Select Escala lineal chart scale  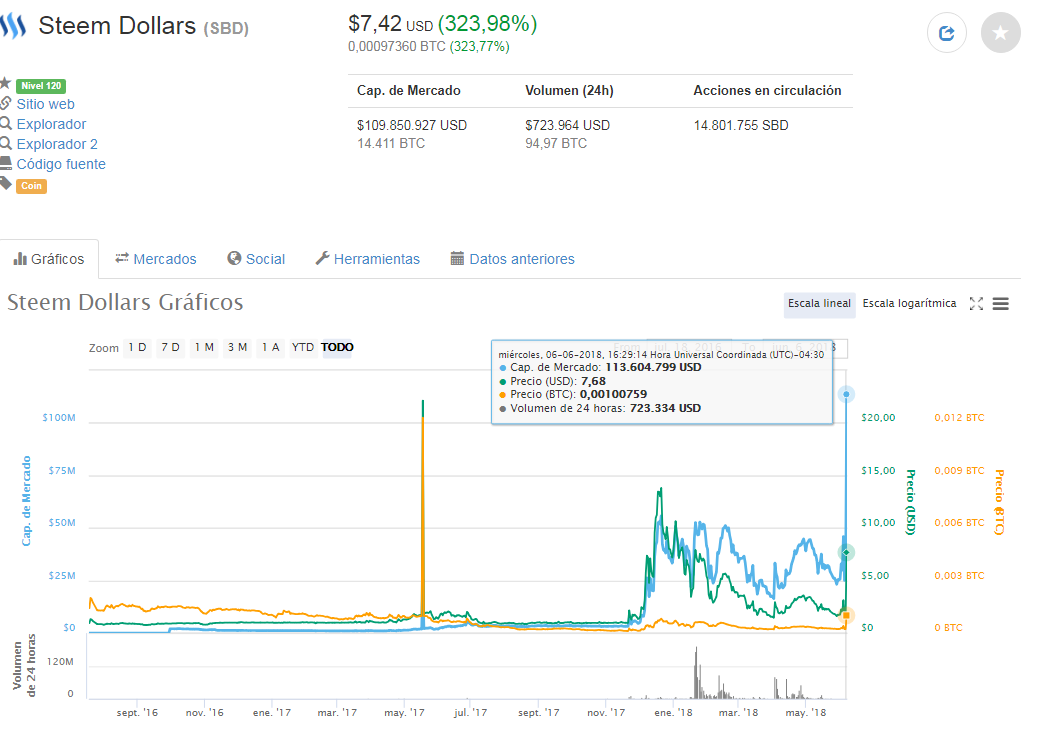(819, 304)
